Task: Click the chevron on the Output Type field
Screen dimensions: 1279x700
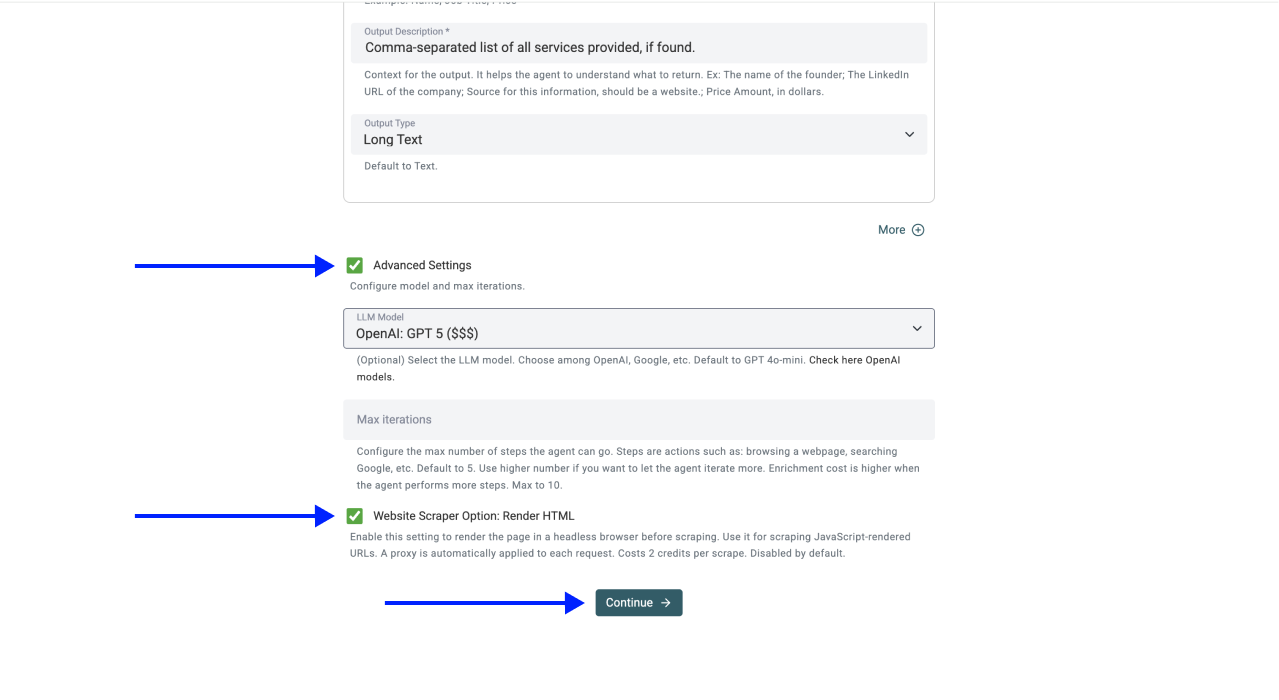Action: [x=909, y=134]
